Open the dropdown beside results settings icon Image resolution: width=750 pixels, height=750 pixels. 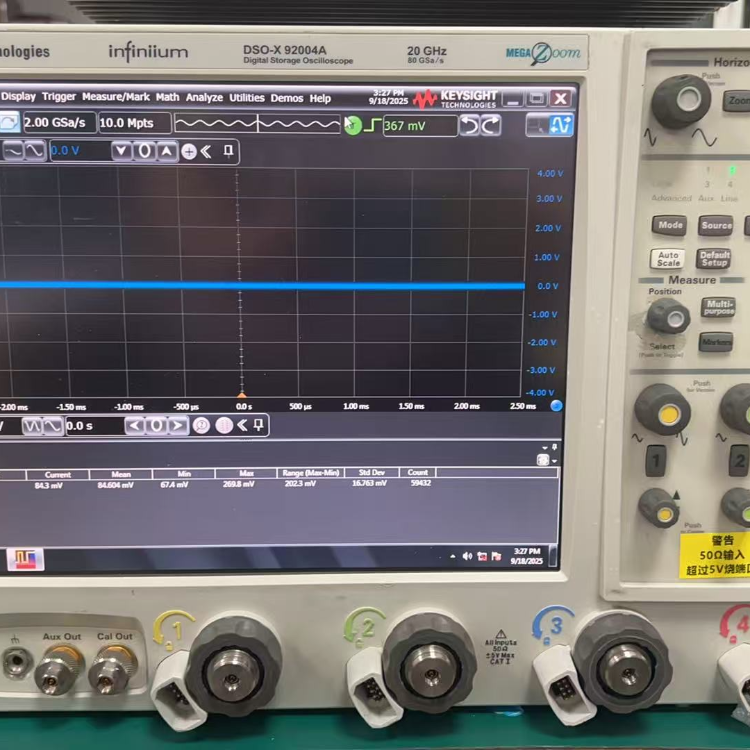(x=554, y=461)
